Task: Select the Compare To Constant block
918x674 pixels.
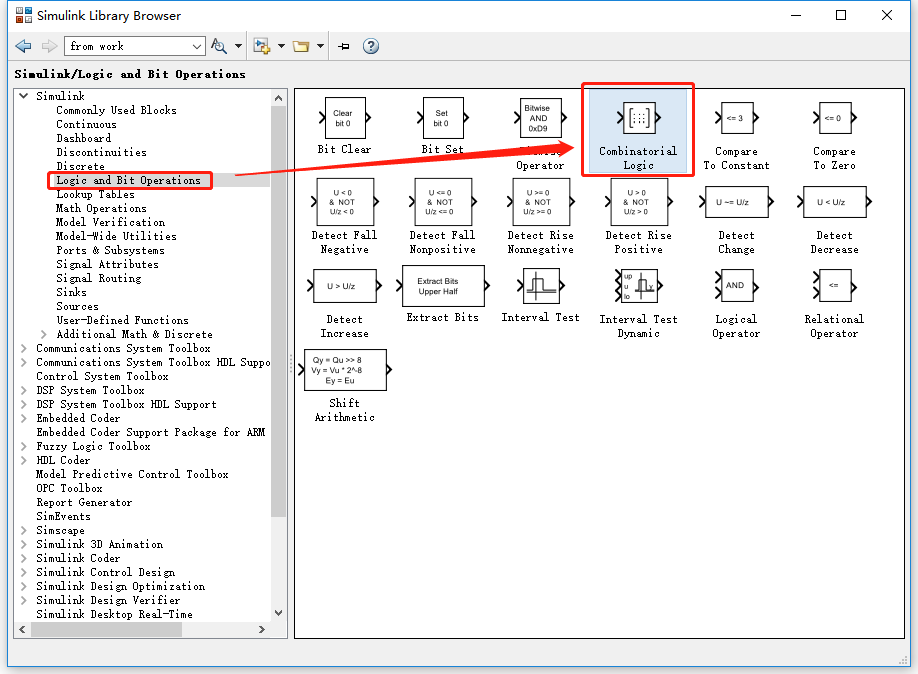Action: click(737, 118)
